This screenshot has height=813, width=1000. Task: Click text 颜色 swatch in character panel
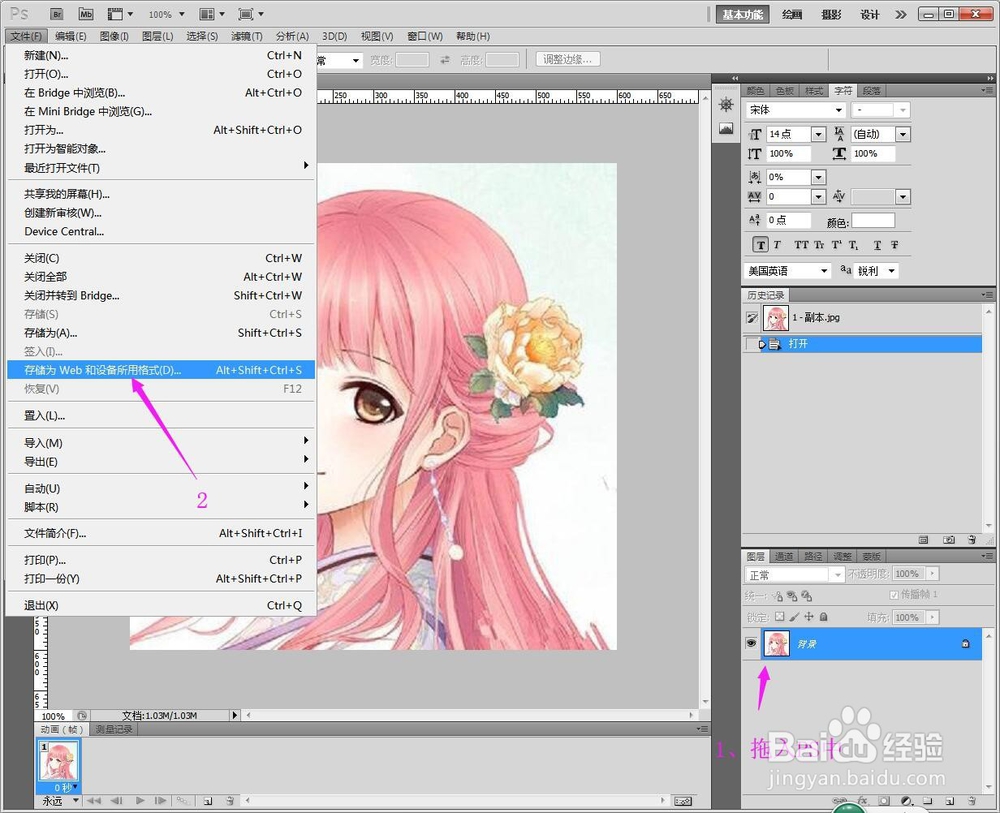click(x=873, y=221)
